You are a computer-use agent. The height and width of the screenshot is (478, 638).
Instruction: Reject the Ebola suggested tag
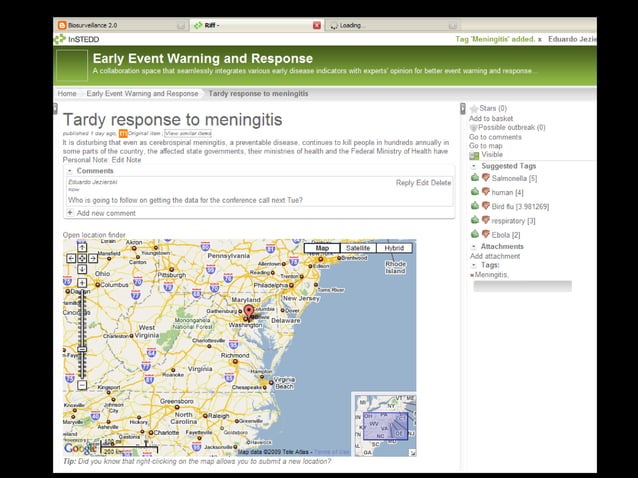(x=486, y=235)
